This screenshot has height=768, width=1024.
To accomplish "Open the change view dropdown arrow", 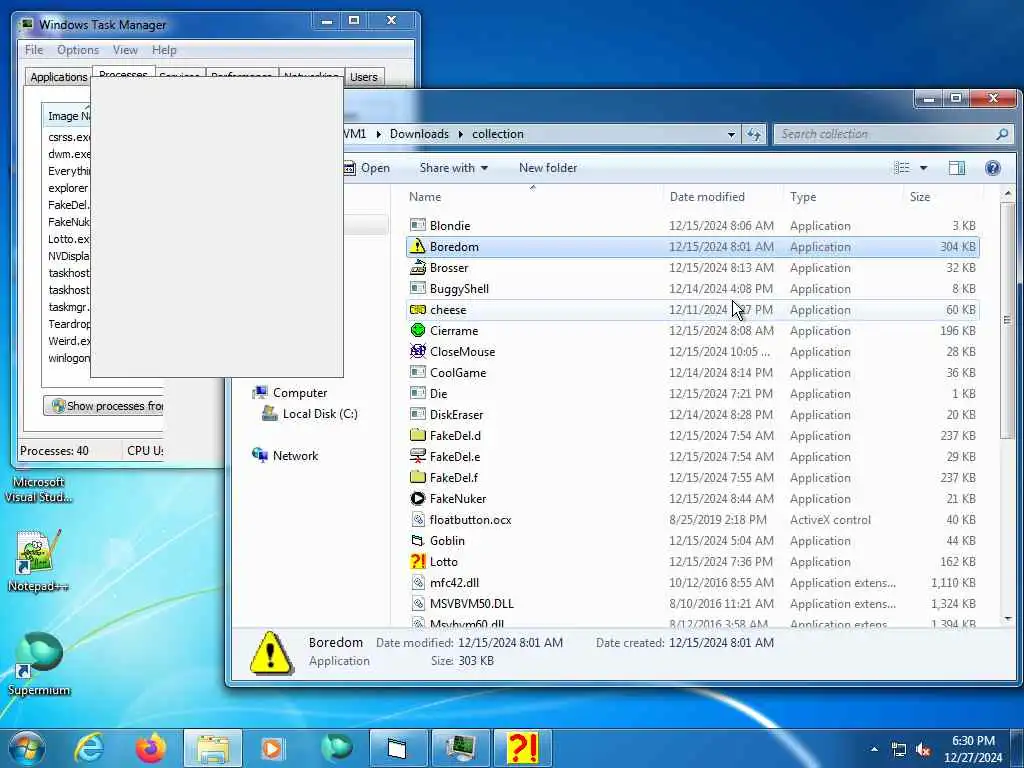I will [x=923, y=168].
